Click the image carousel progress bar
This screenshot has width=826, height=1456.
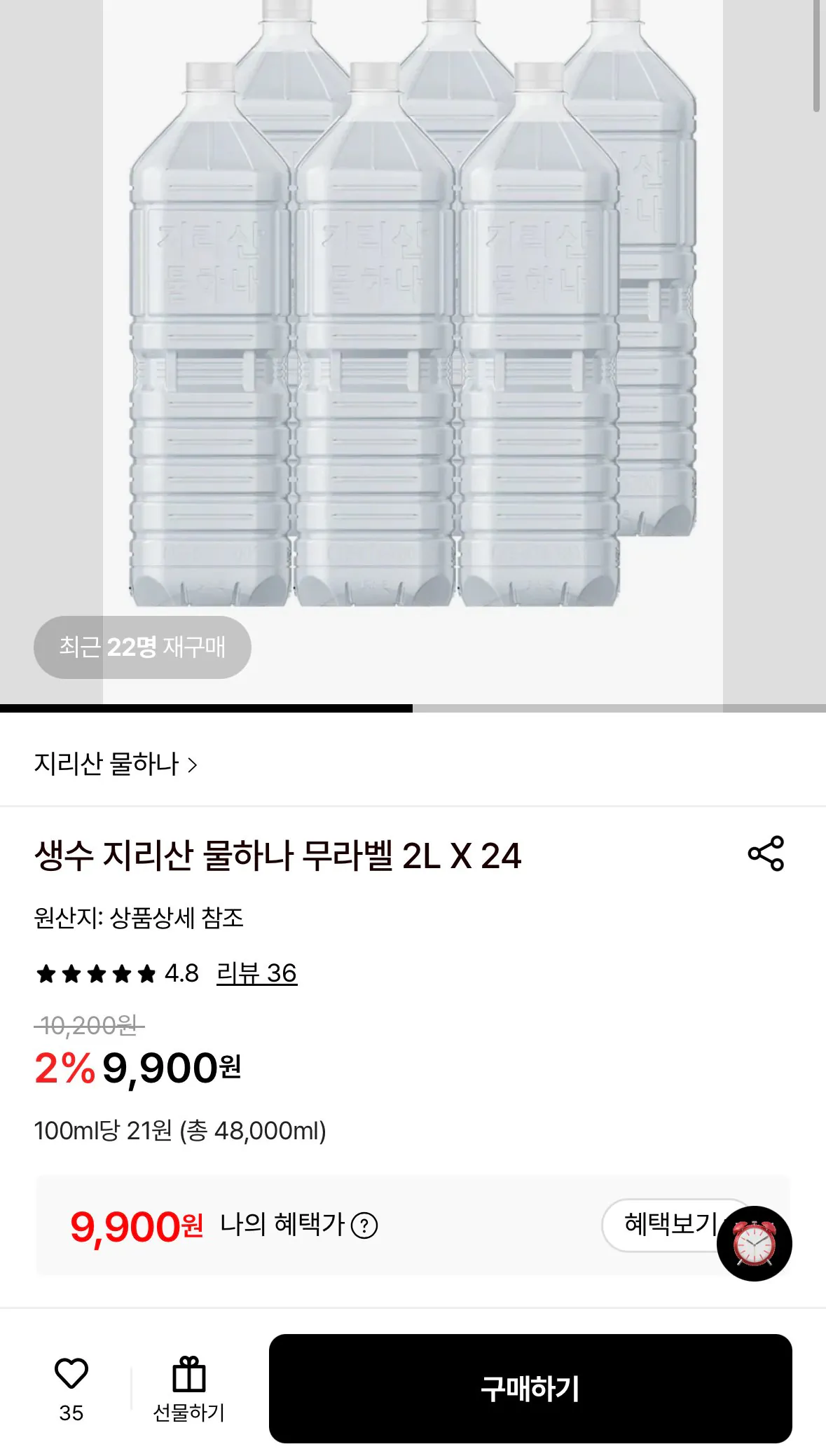[413, 708]
